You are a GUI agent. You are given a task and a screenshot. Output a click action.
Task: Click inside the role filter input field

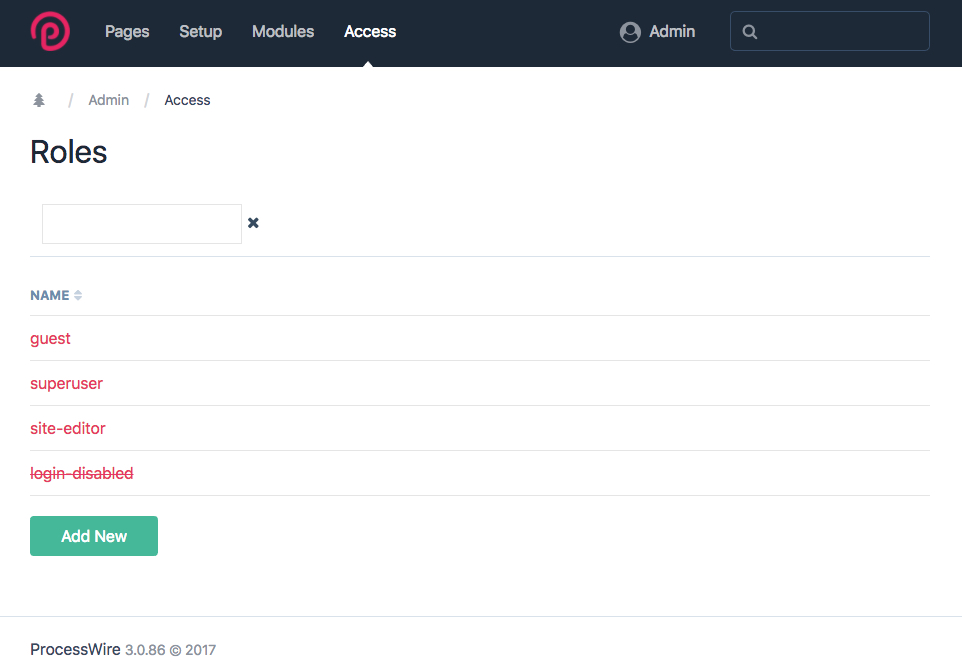pos(140,223)
